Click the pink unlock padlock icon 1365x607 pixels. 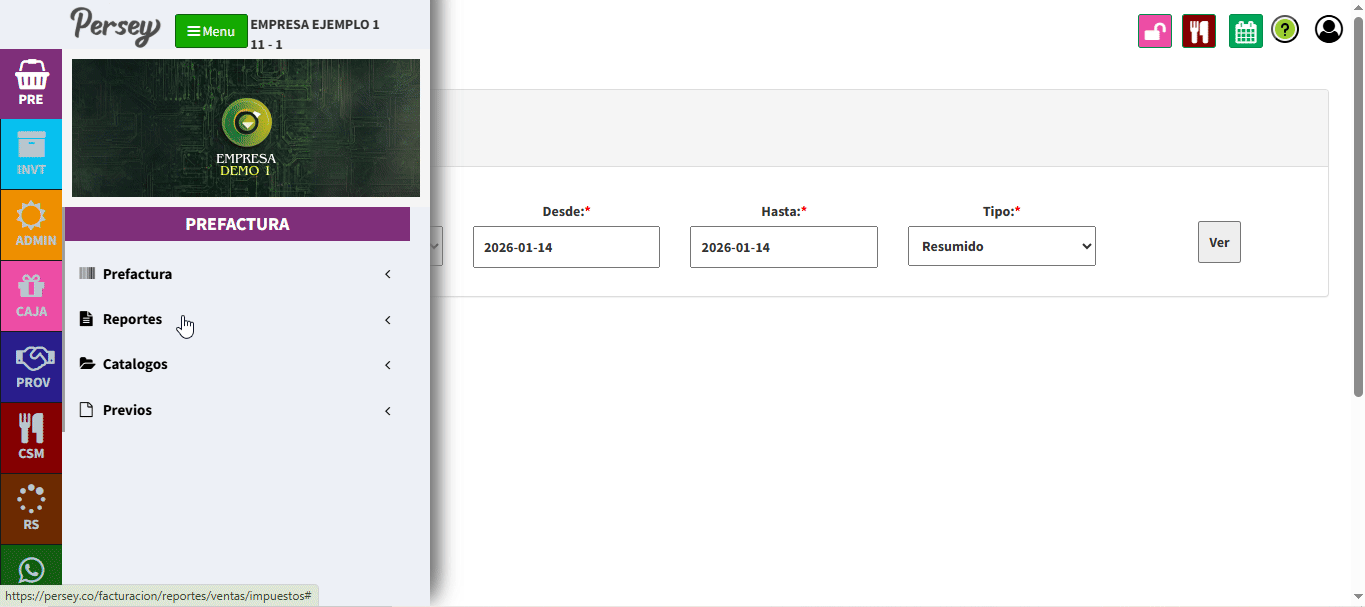pos(1155,31)
